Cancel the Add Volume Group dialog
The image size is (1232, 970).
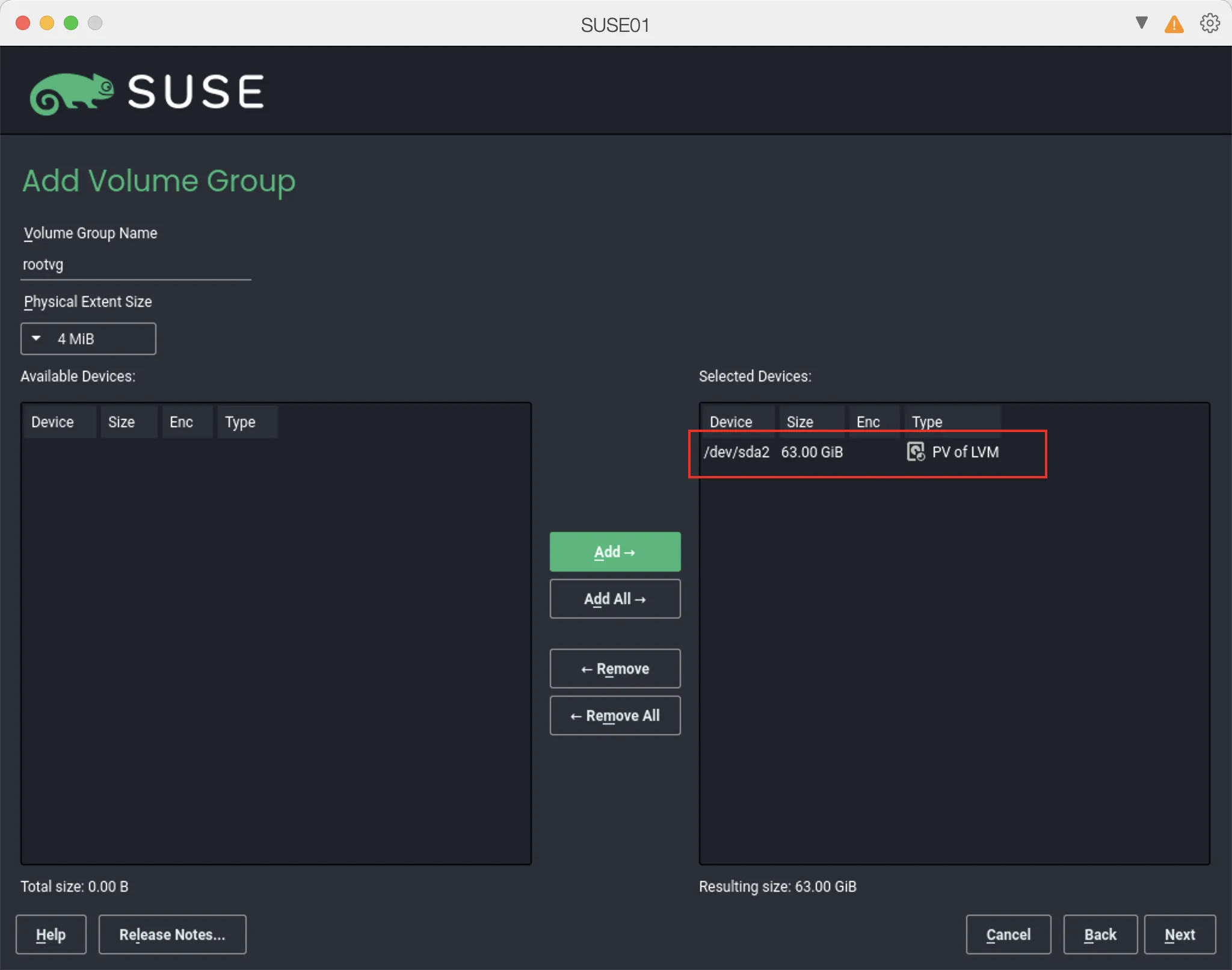[x=1008, y=934]
